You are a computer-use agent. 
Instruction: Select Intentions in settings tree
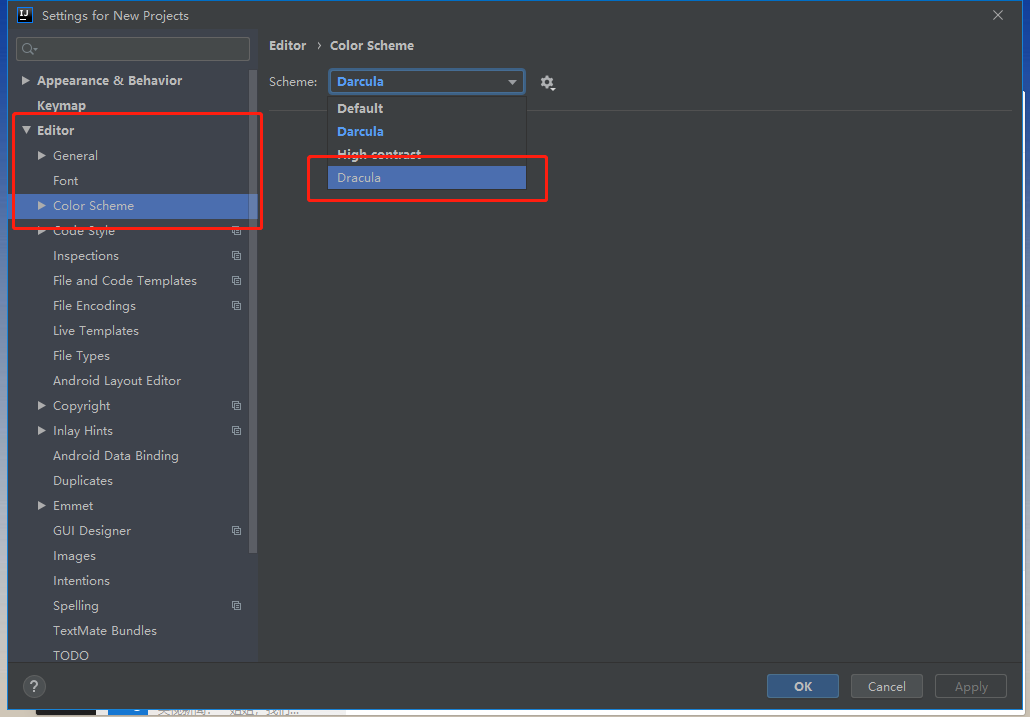[81, 580]
